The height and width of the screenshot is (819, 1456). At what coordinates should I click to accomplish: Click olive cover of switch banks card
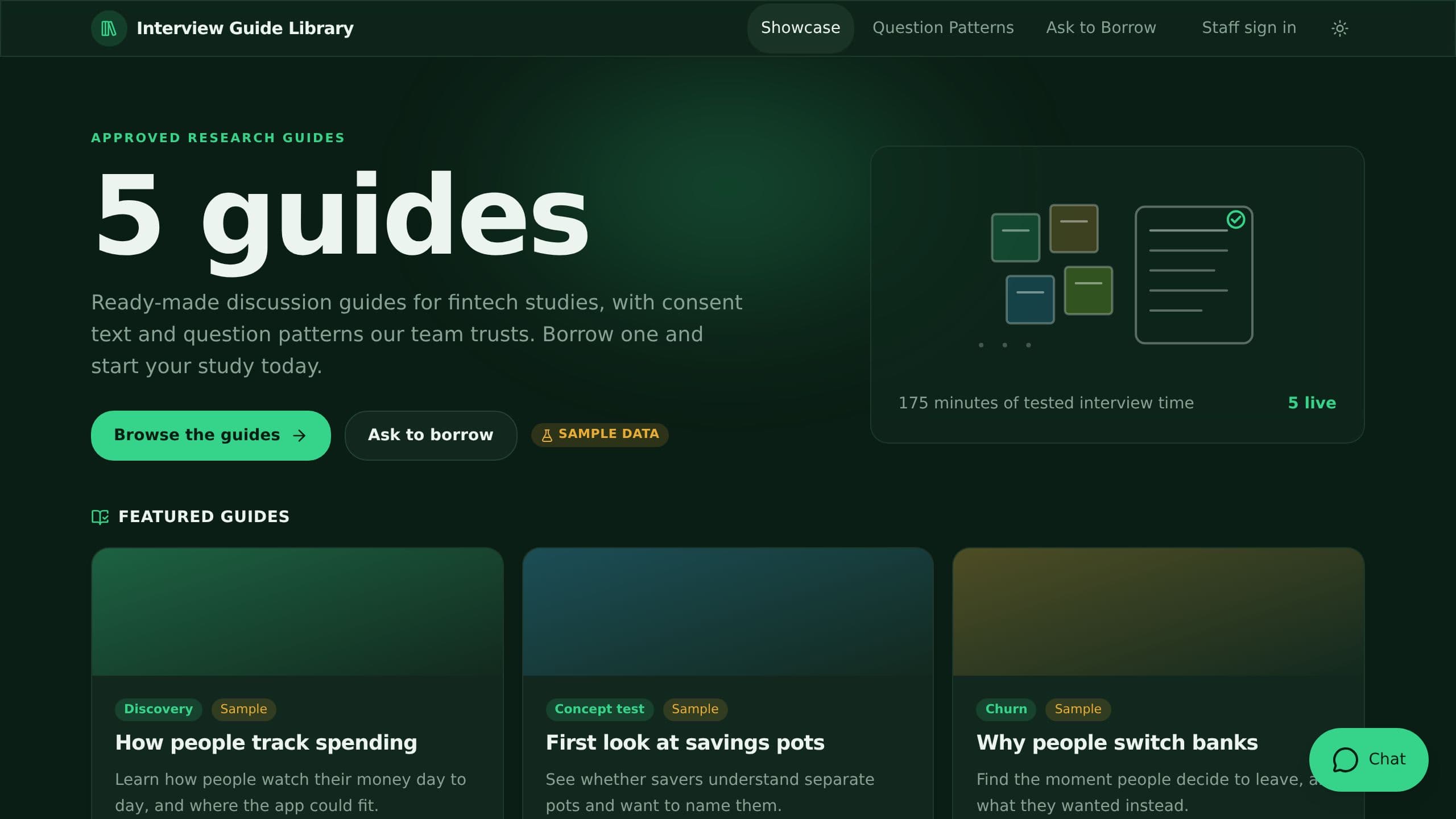point(1159,612)
